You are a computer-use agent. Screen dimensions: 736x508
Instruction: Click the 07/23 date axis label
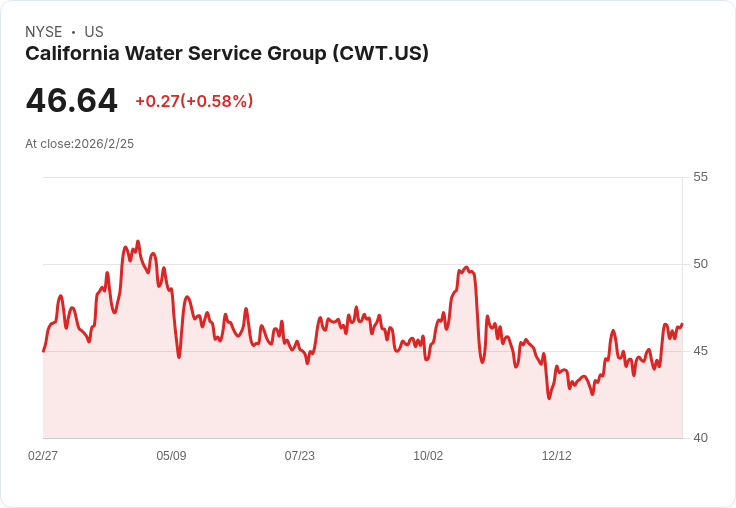299,456
